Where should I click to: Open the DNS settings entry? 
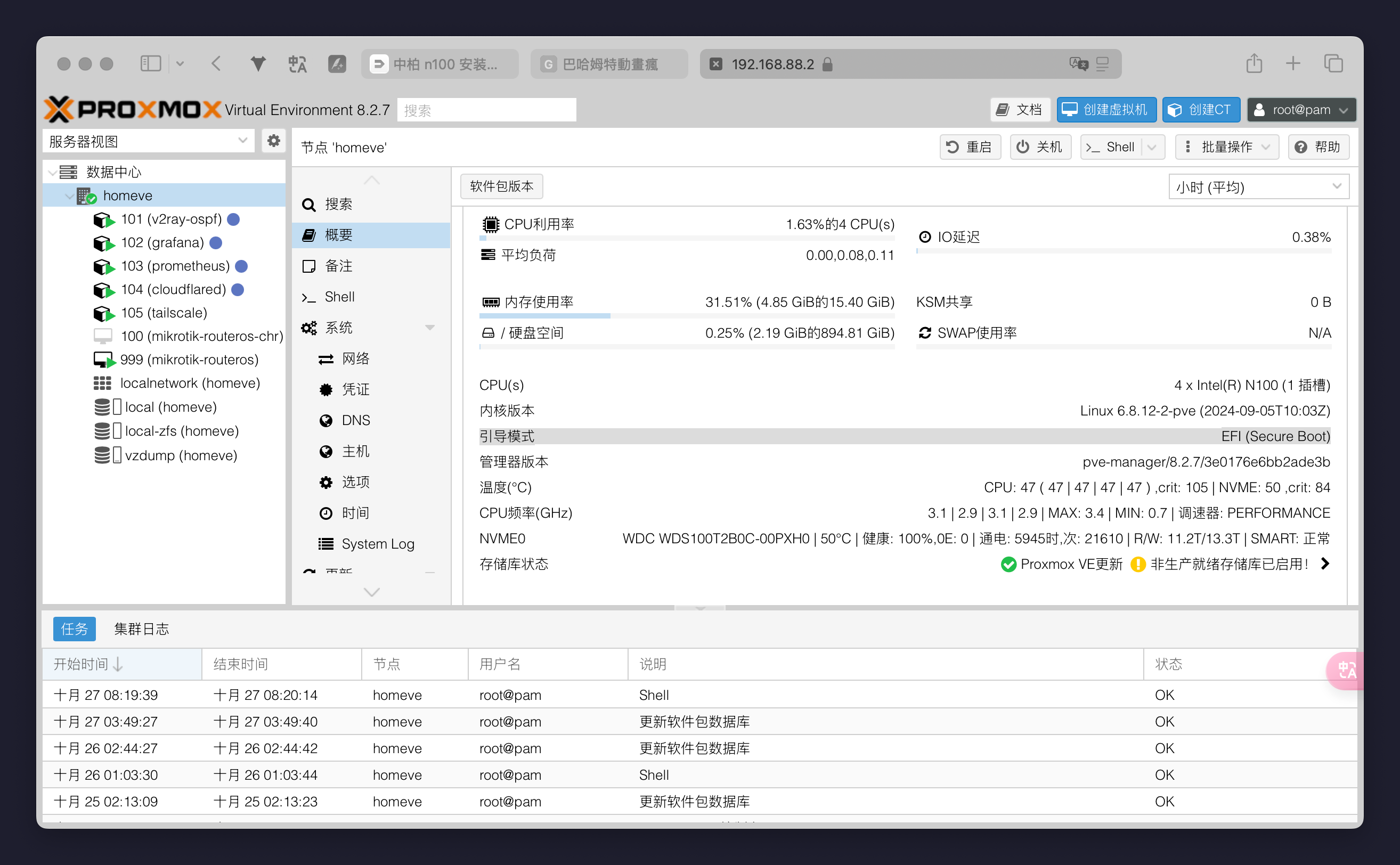point(355,420)
